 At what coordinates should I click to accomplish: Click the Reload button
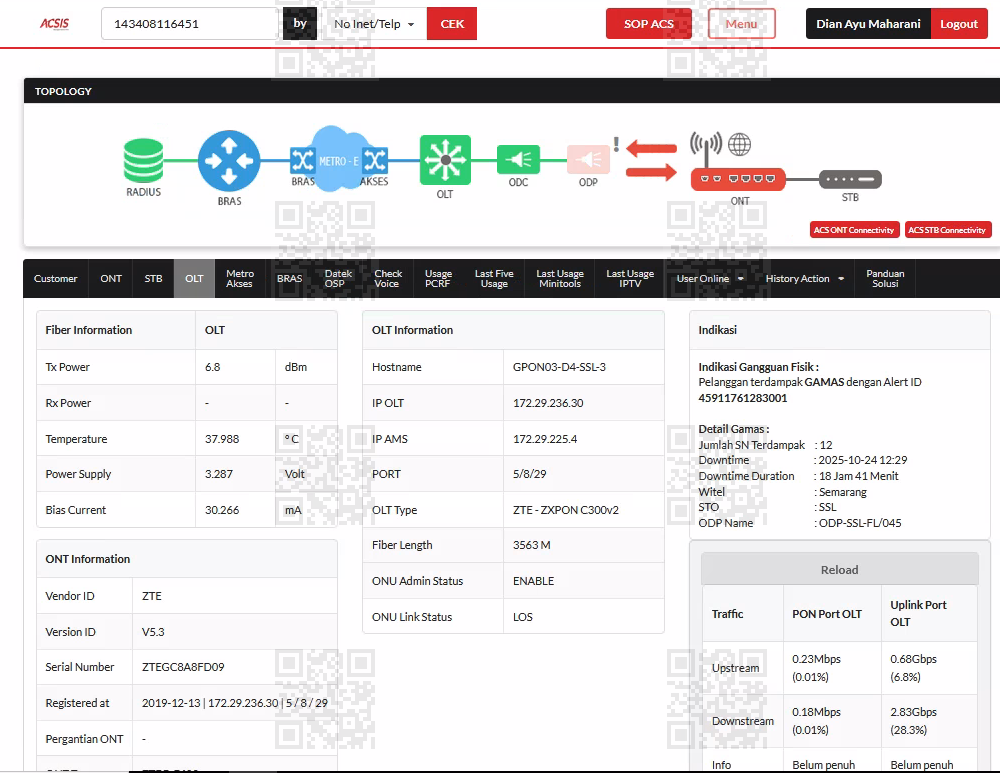point(839,570)
